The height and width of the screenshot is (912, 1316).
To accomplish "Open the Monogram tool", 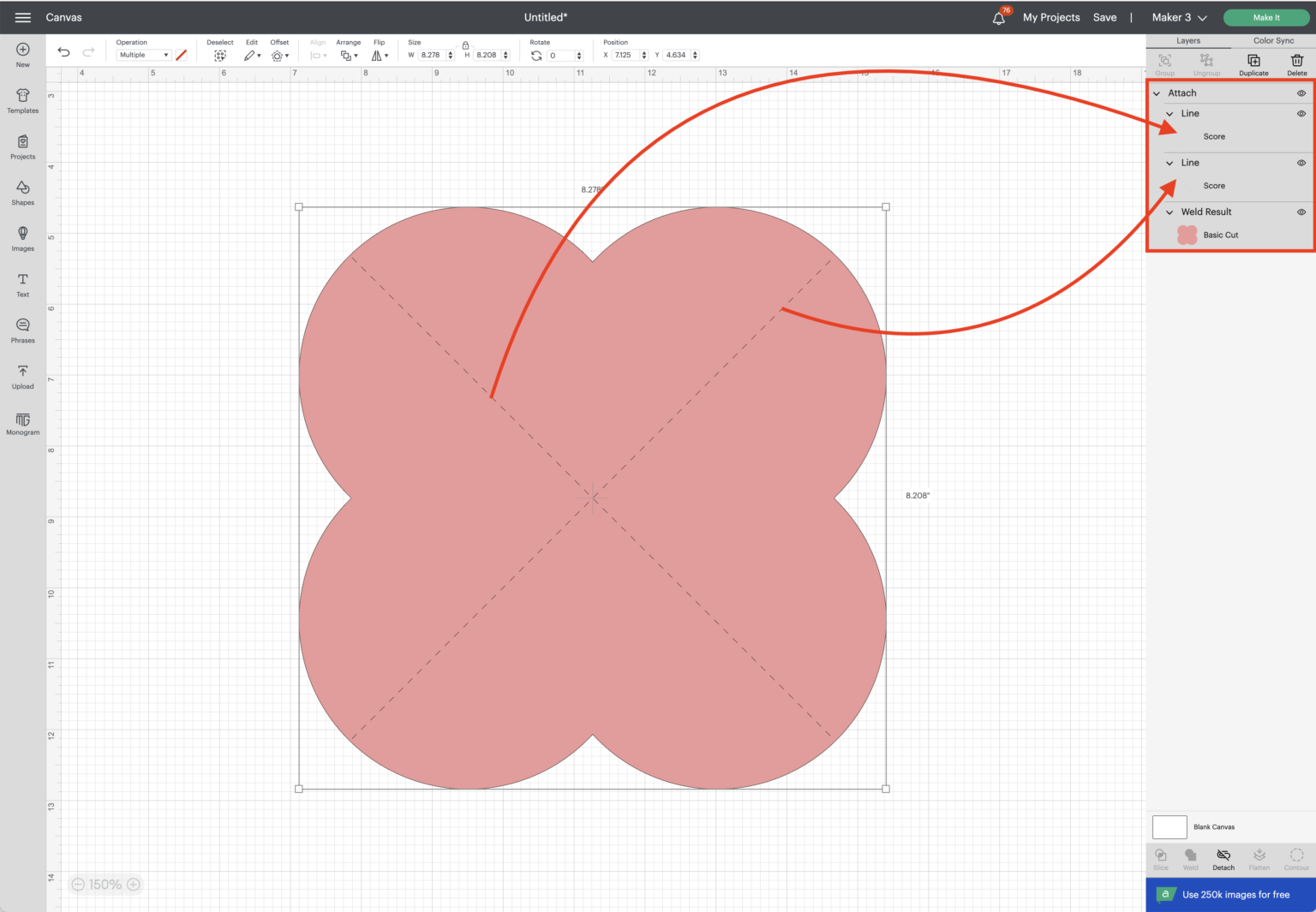I will 22,421.
